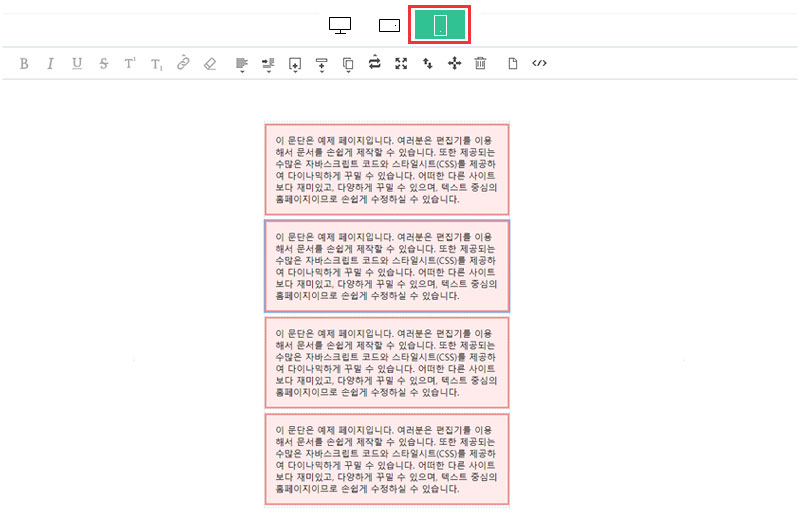Viewport: 800px width, 531px height.
Task: Click the duplicate block icon
Action: coord(348,64)
